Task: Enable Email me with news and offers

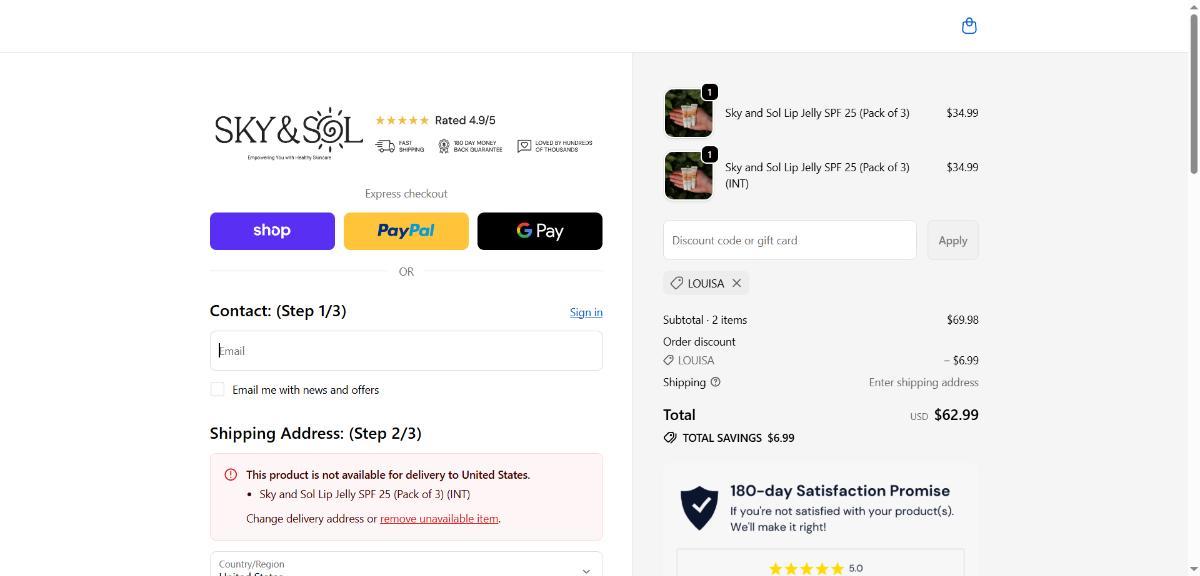Action: [x=217, y=389]
